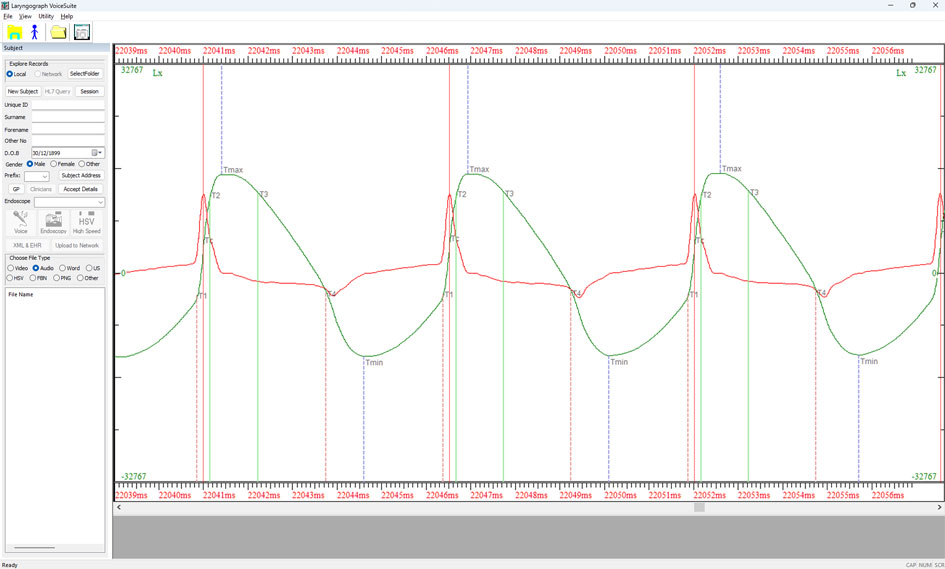Click the 22046ms label on top ruler
This screenshot has height=569, width=945.
(x=442, y=51)
